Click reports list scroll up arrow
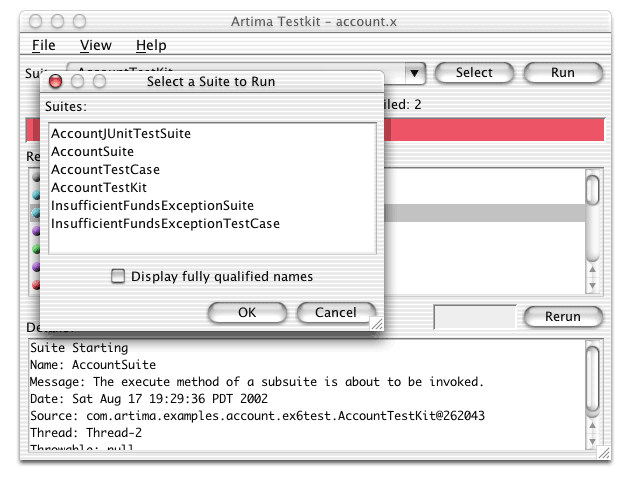 (x=593, y=270)
